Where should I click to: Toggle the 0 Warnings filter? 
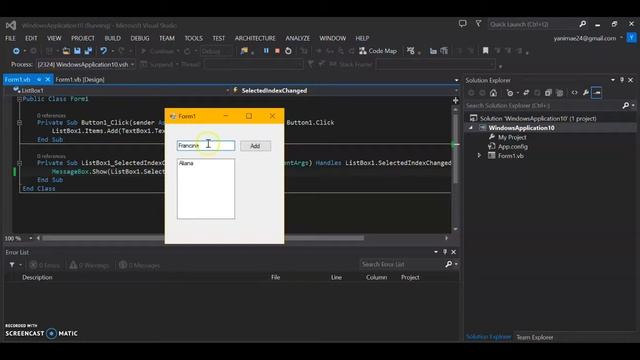(x=89, y=265)
